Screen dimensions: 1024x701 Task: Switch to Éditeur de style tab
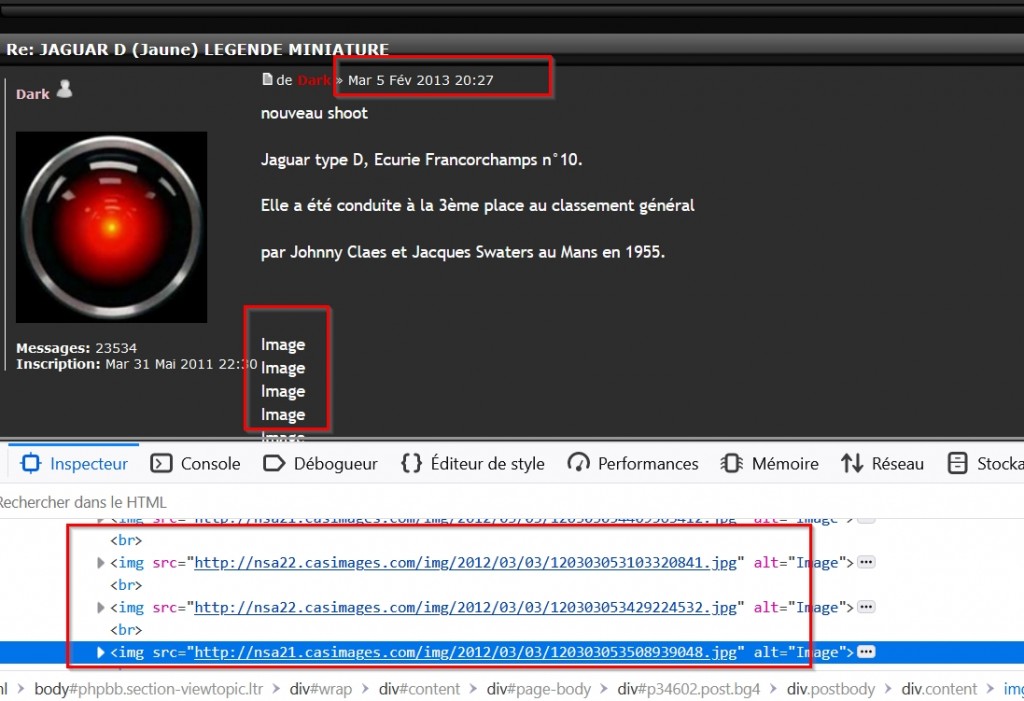[x=472, y=463]
